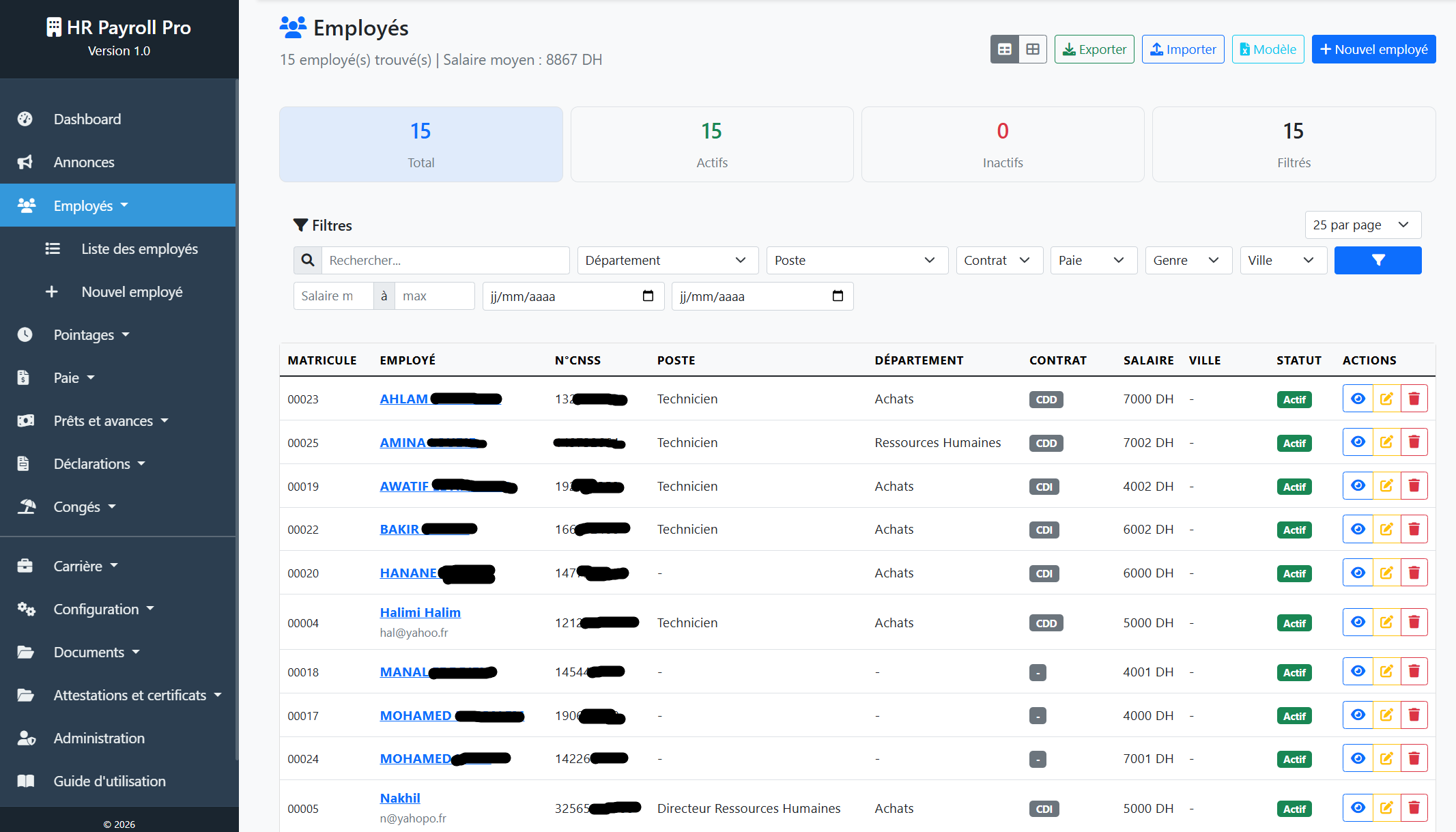Click the Exporter button
The height and width of the screenshot is (832, 1456).
(1094, 49)
